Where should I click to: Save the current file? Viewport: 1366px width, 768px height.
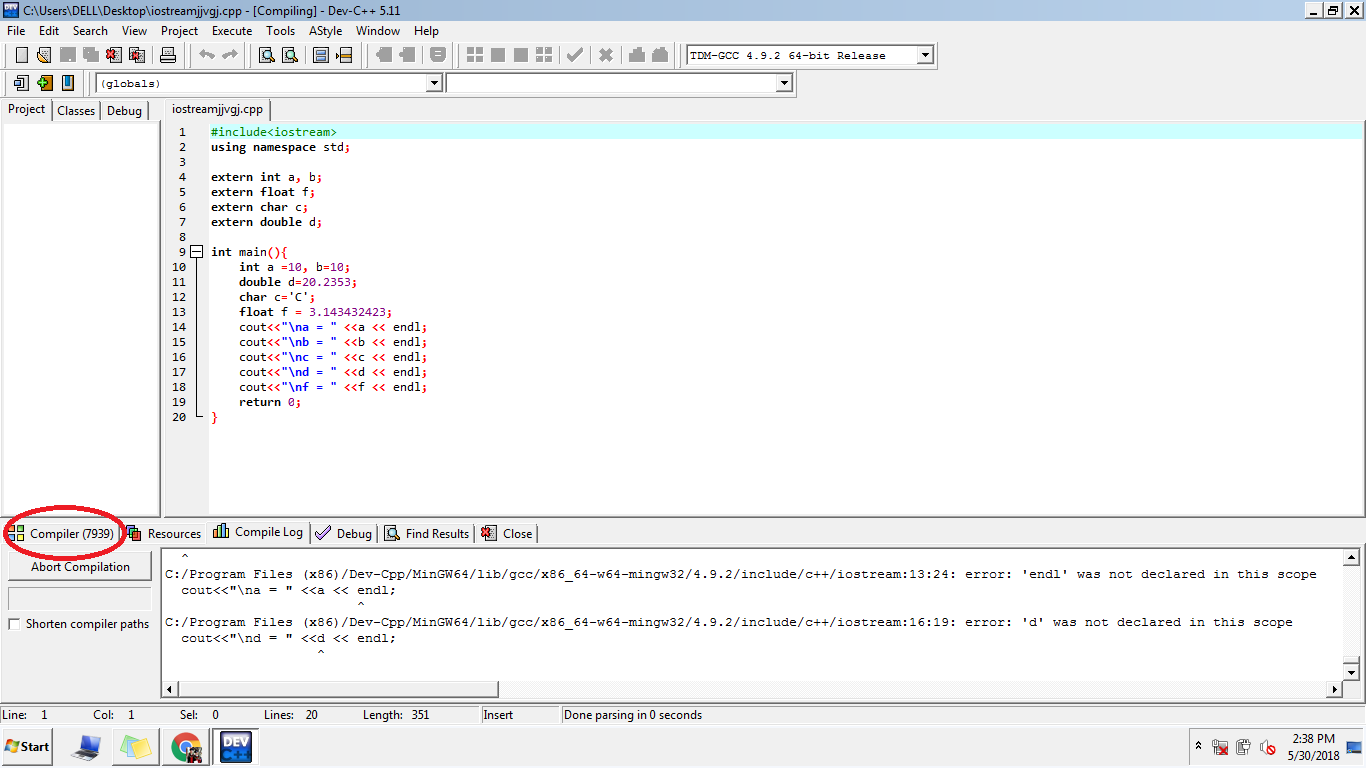point(67,55)
